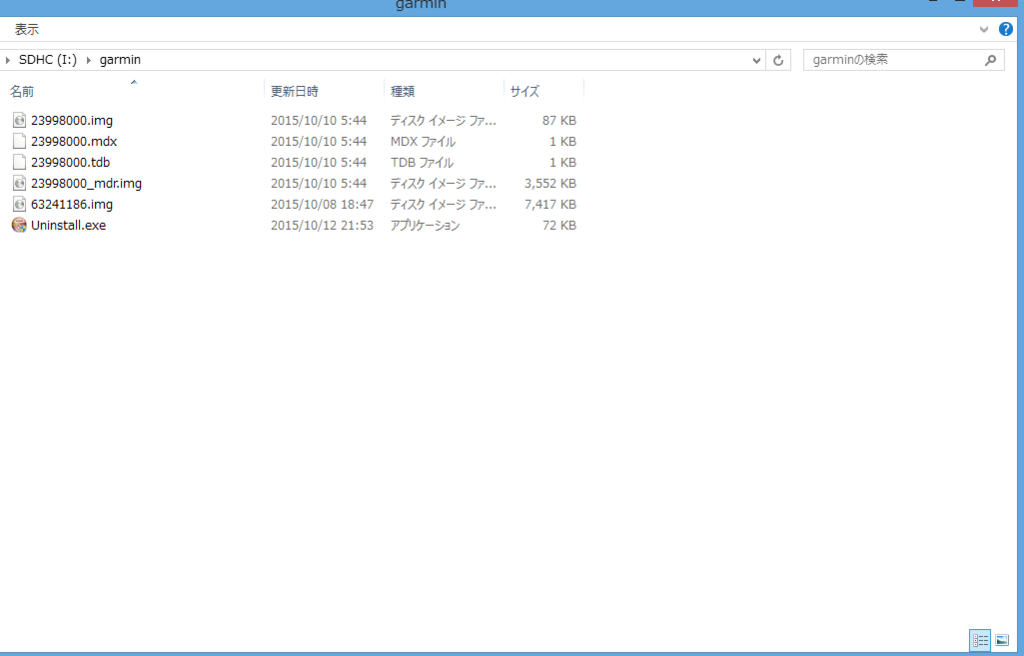1024x656 pixels.
Task: Click the TDB ファイル type cell
Action: tap(422, 162)
